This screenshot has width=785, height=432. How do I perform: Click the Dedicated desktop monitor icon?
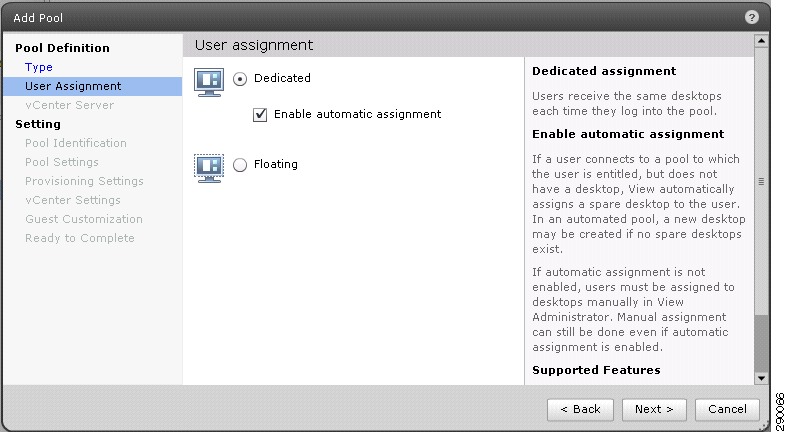pos(209,82)
